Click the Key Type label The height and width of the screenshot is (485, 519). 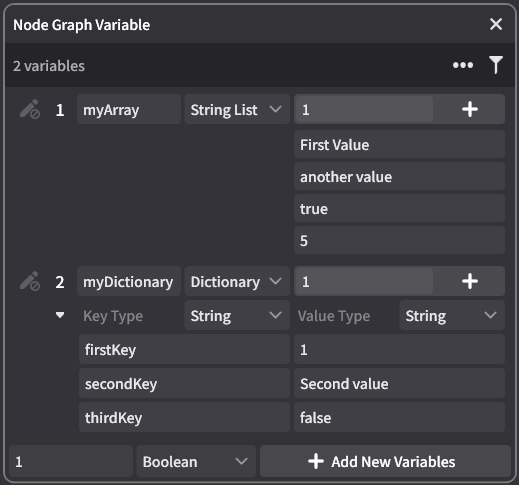click(x=113, y=316)
